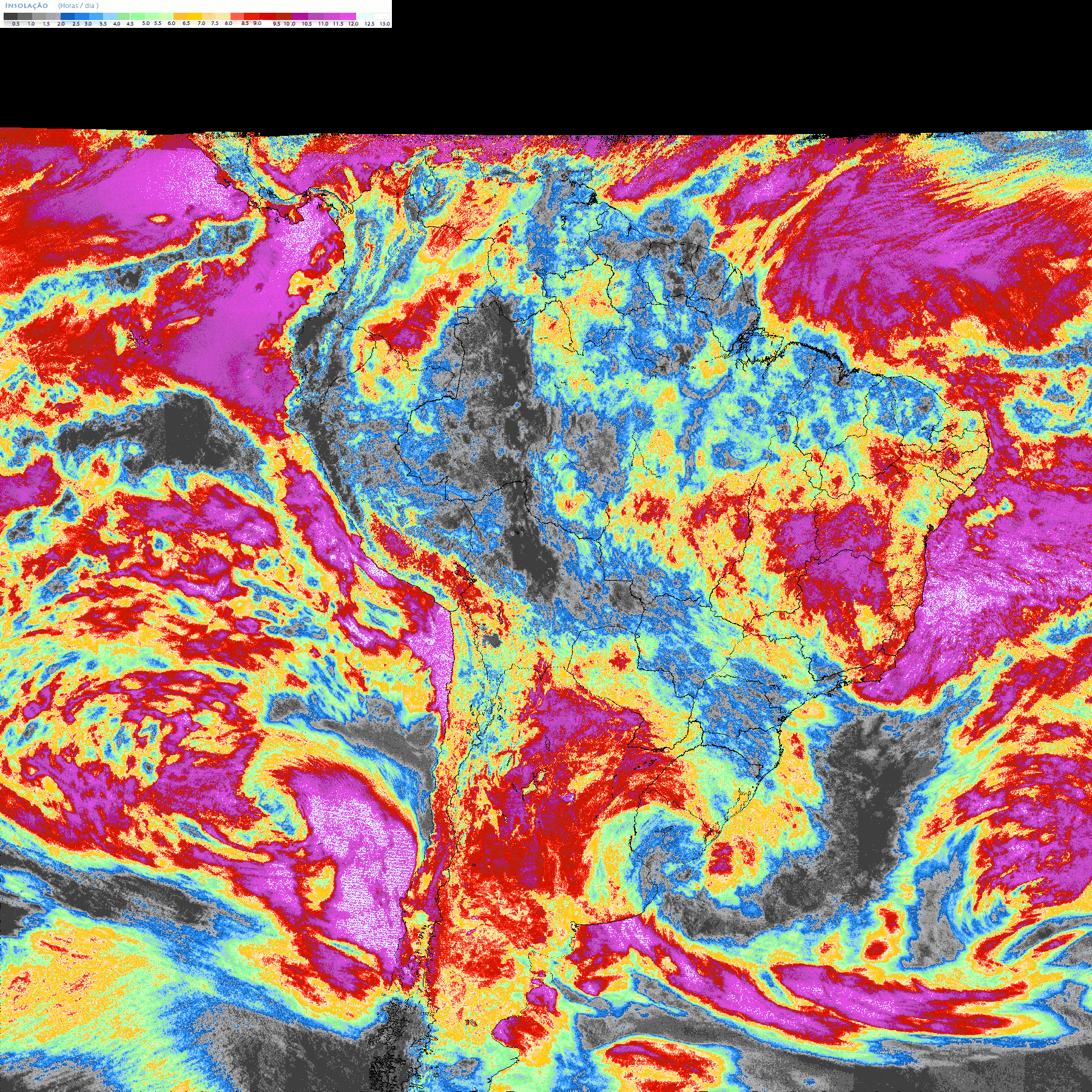Image resolution: width=1092 pixels, height=1092 pixels.
Task: Click the '11.0' scale value
Action: (323, 24)
